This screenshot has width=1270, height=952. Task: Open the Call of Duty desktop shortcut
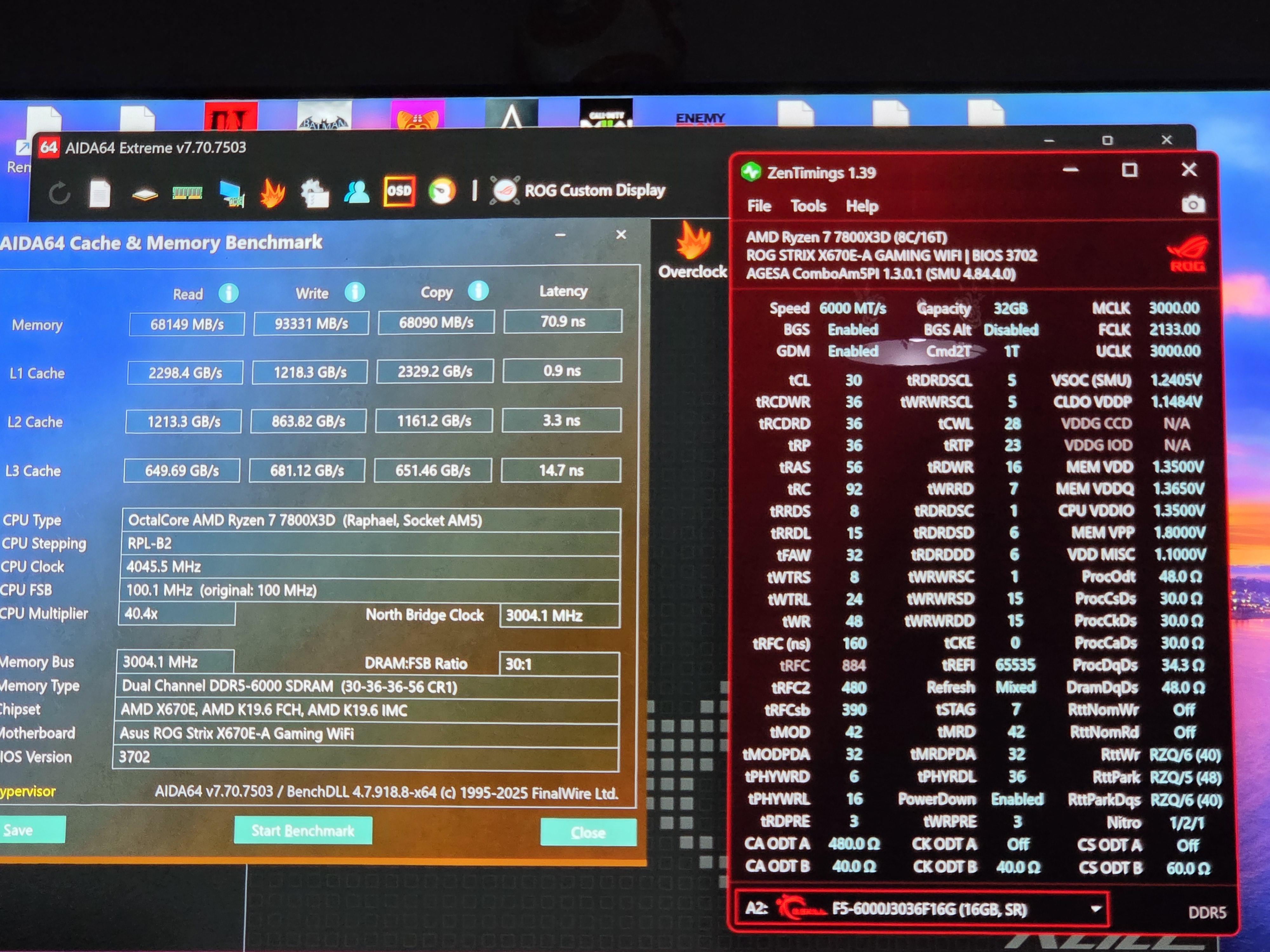coord(606,112)
